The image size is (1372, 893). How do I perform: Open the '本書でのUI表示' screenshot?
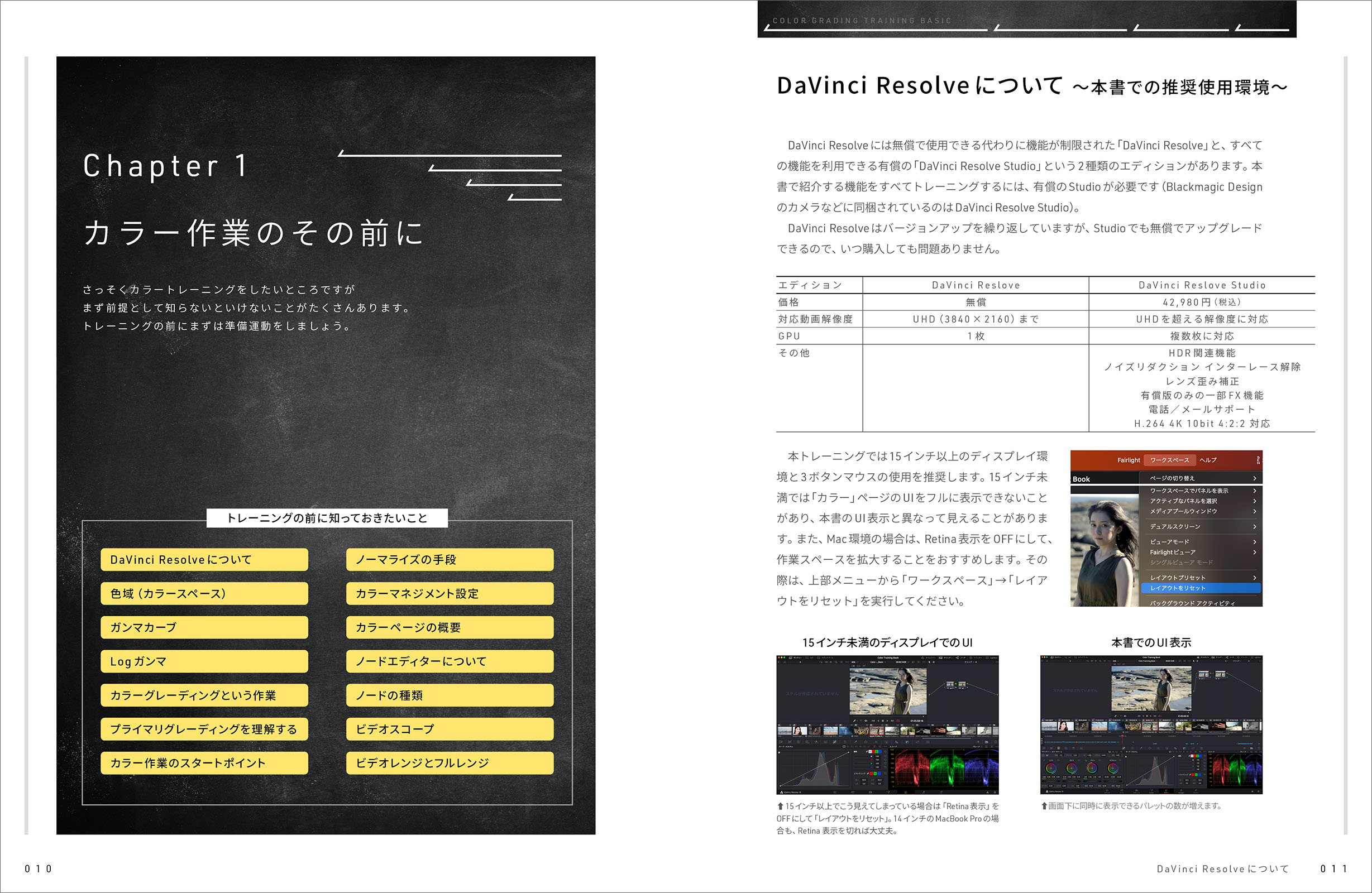click(x=1151, y=725)
